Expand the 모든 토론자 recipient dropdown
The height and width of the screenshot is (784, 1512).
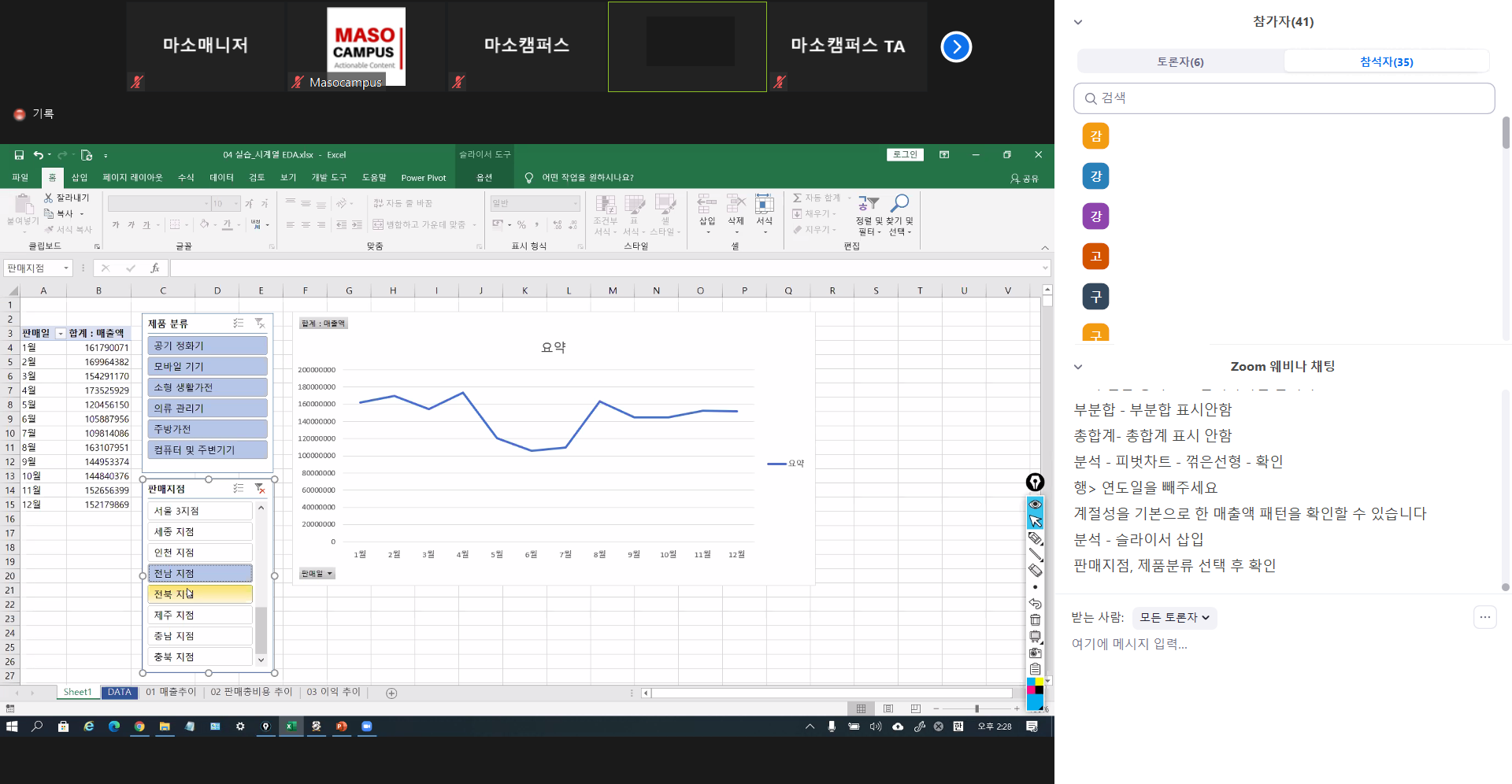(1174, 618)
